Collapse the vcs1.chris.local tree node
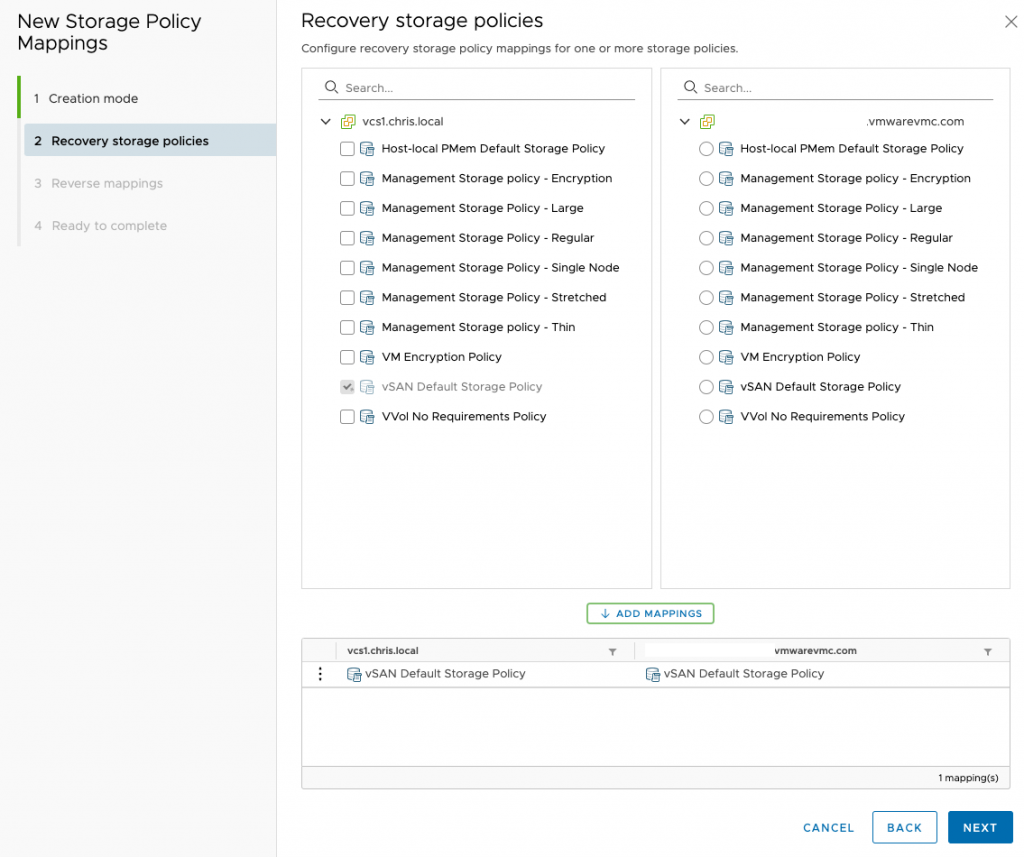This screenshot has width=1024, height=857. tap(326, 121)
